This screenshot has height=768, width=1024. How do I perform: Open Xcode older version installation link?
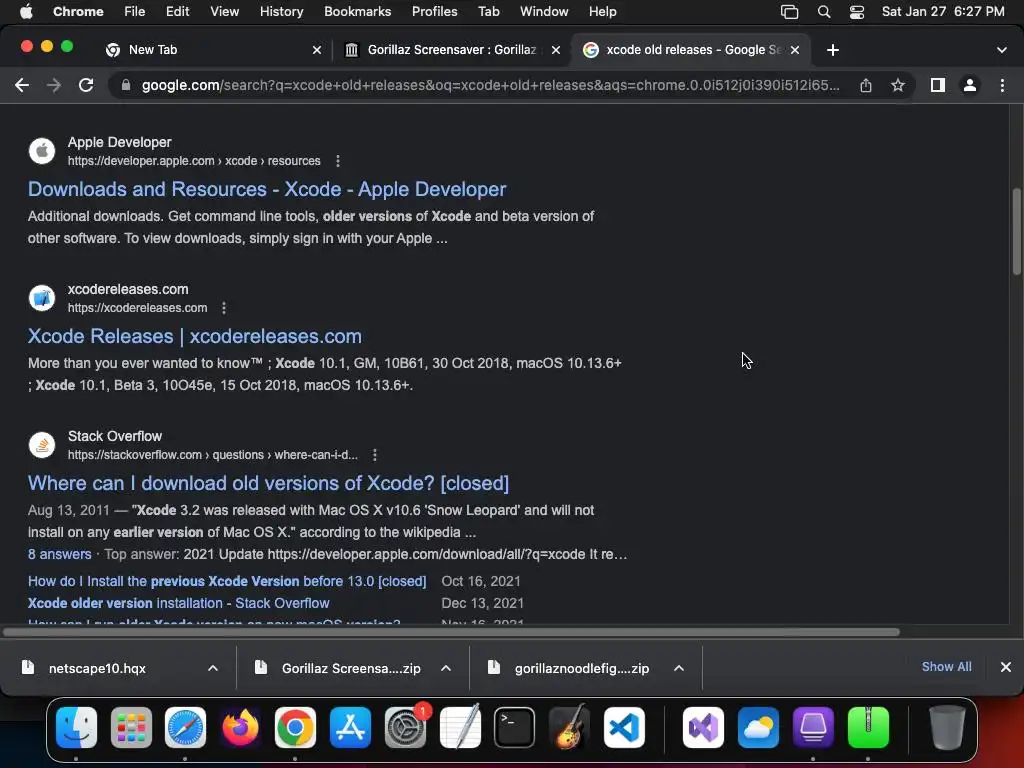178,603
